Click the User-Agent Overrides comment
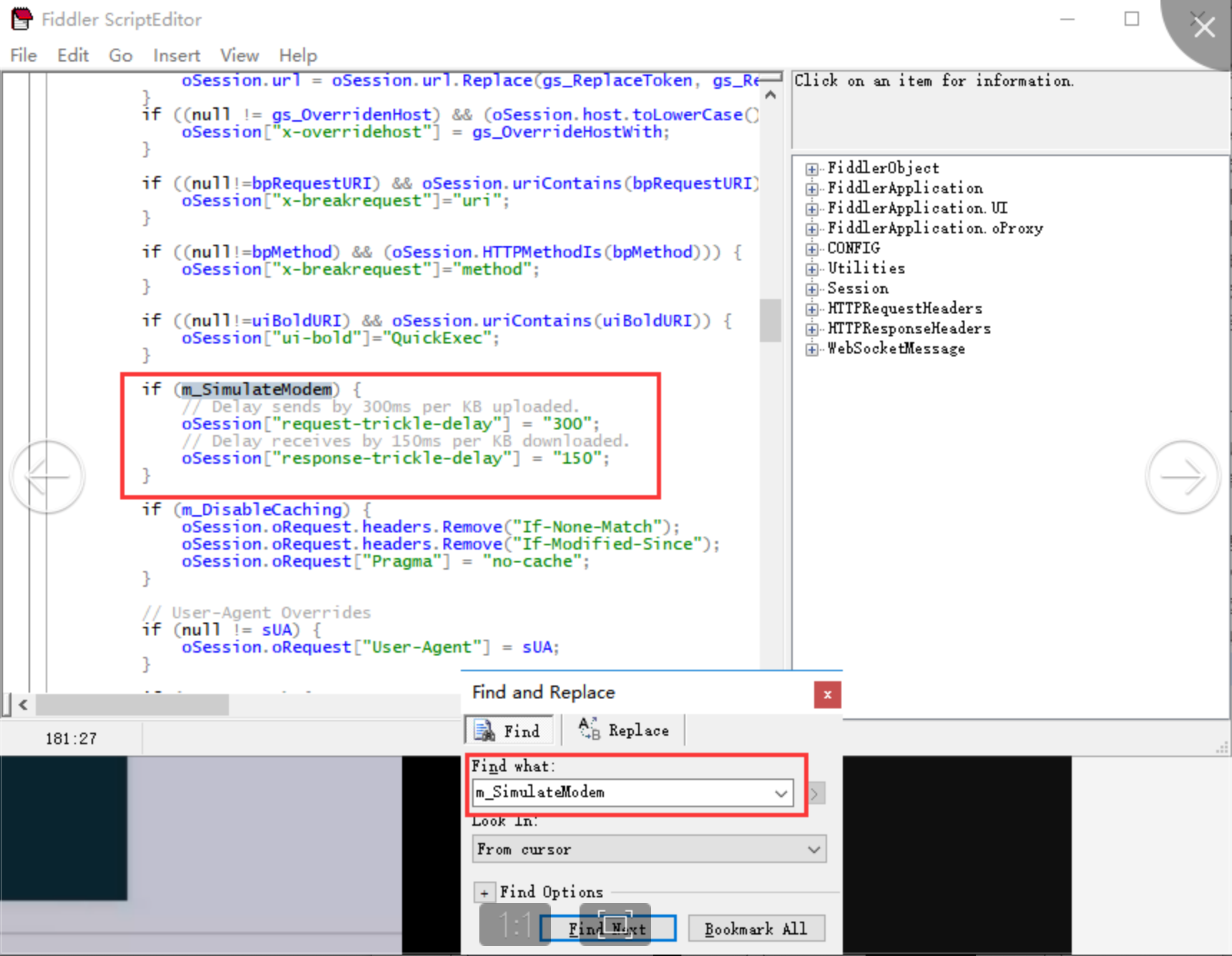Image resolution: width=1232 pixels, height=956 pixels. click(x=256, y=613)
